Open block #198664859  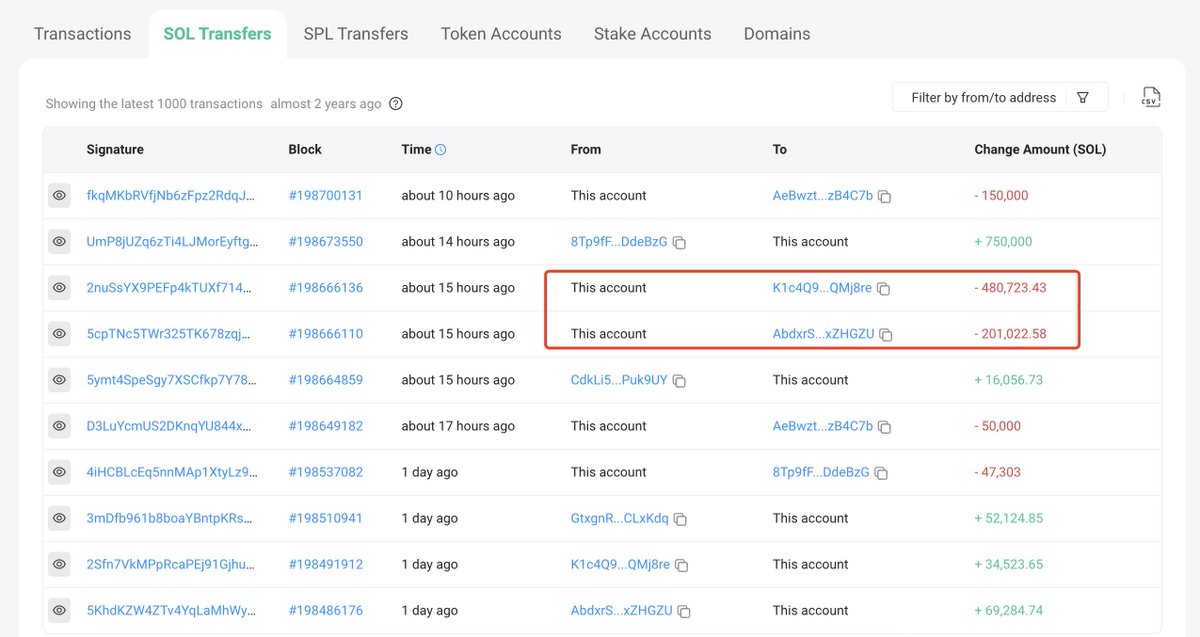point(325,380)
